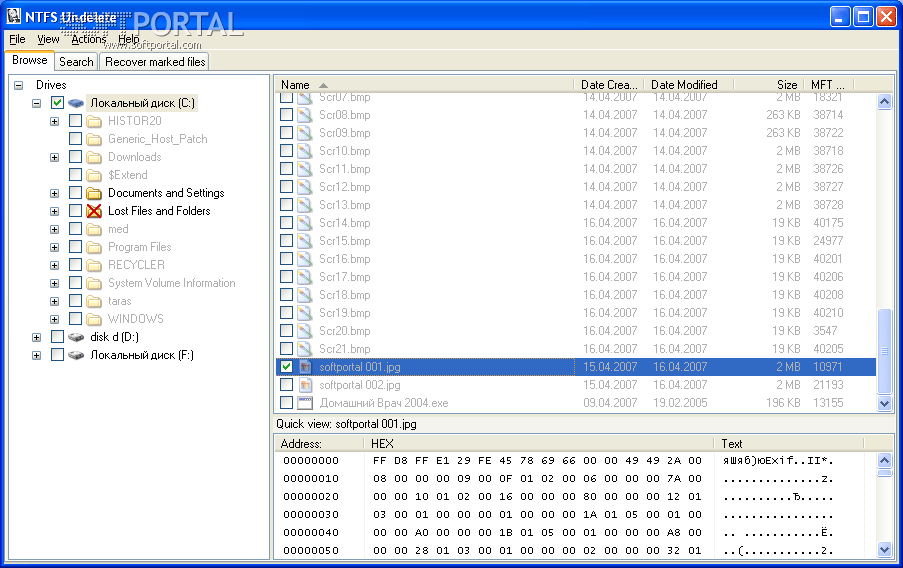The image size is (903, 568).
Task: Check the Lost Files and Folders checkbox
Action: tap(75, 211)
